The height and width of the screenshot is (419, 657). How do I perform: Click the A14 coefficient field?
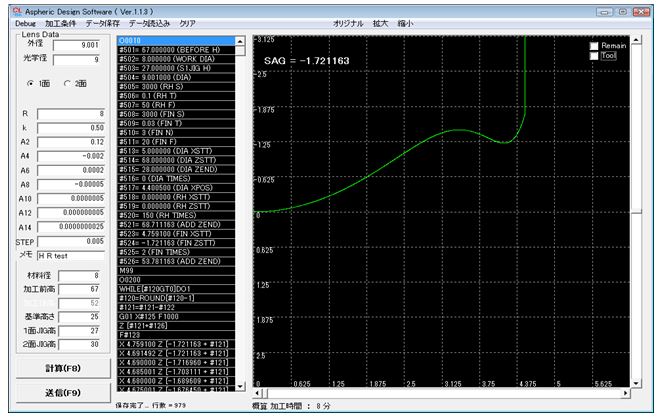point(71,227)
